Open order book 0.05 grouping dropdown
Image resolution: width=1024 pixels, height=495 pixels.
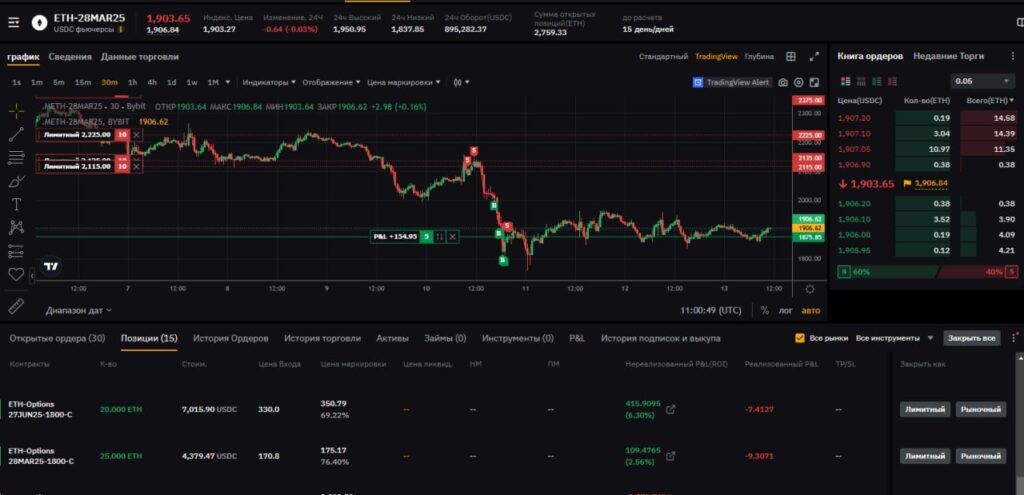point(983,81)
